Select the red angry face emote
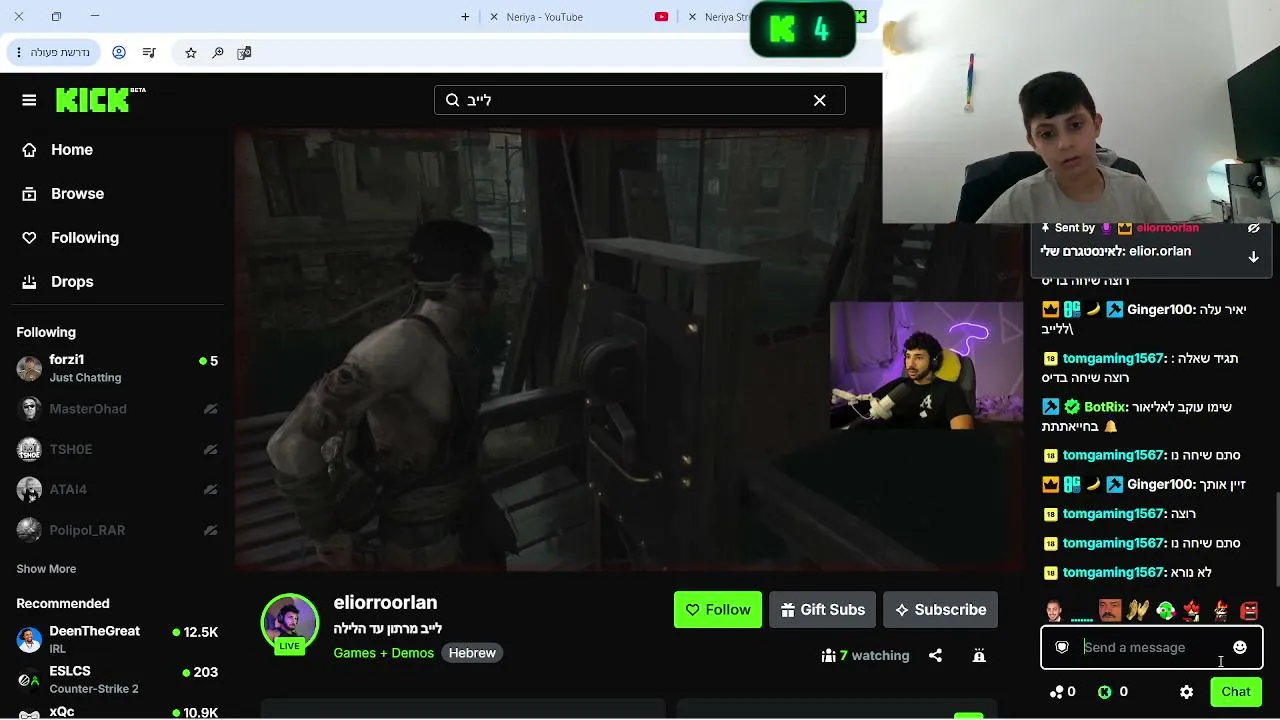Screen dimensions: 1280x720 pyautogui.click(x=1249, y=610)
